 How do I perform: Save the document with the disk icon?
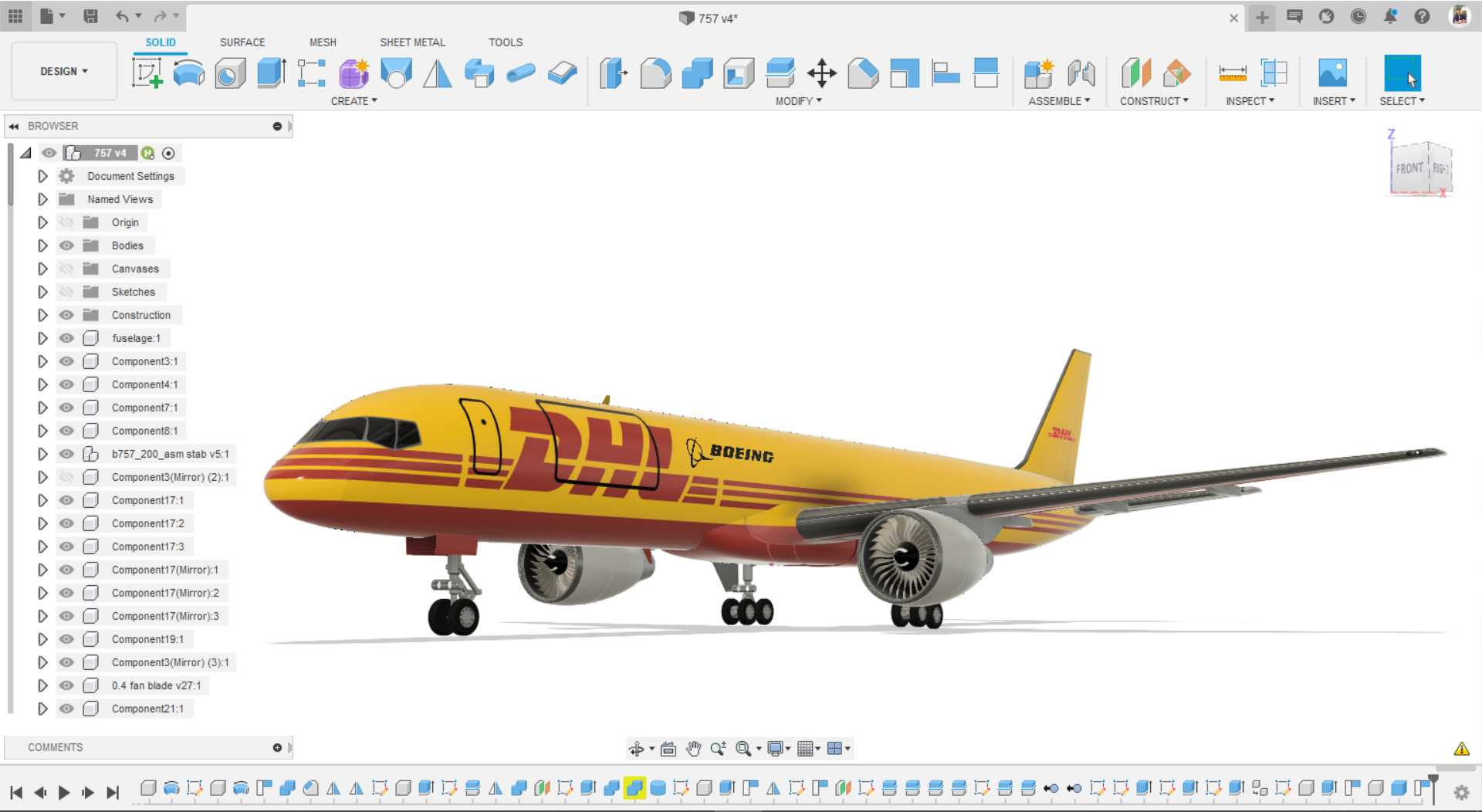pos(90,16)
